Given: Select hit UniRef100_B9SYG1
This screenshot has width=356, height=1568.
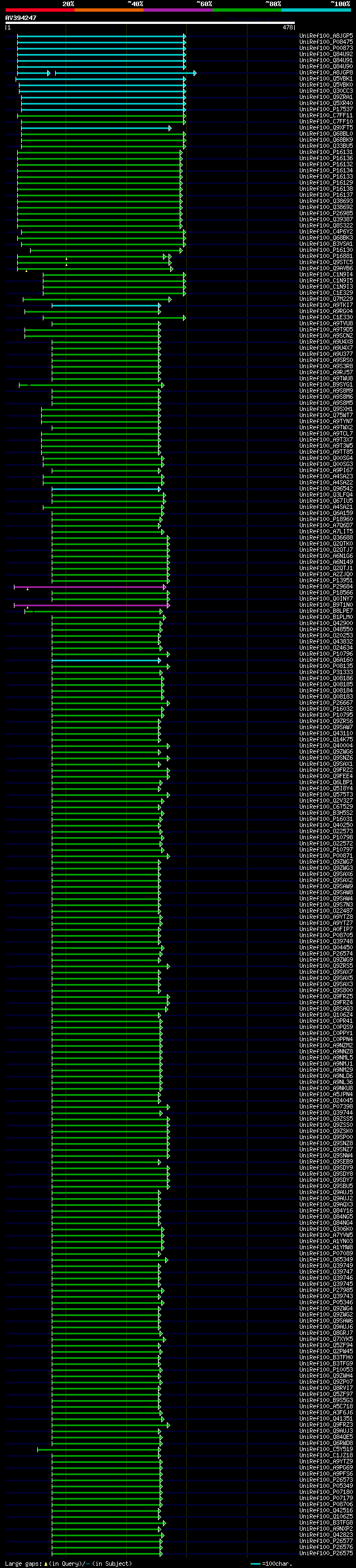Looking at the screenshot, I should pos(326,385).
